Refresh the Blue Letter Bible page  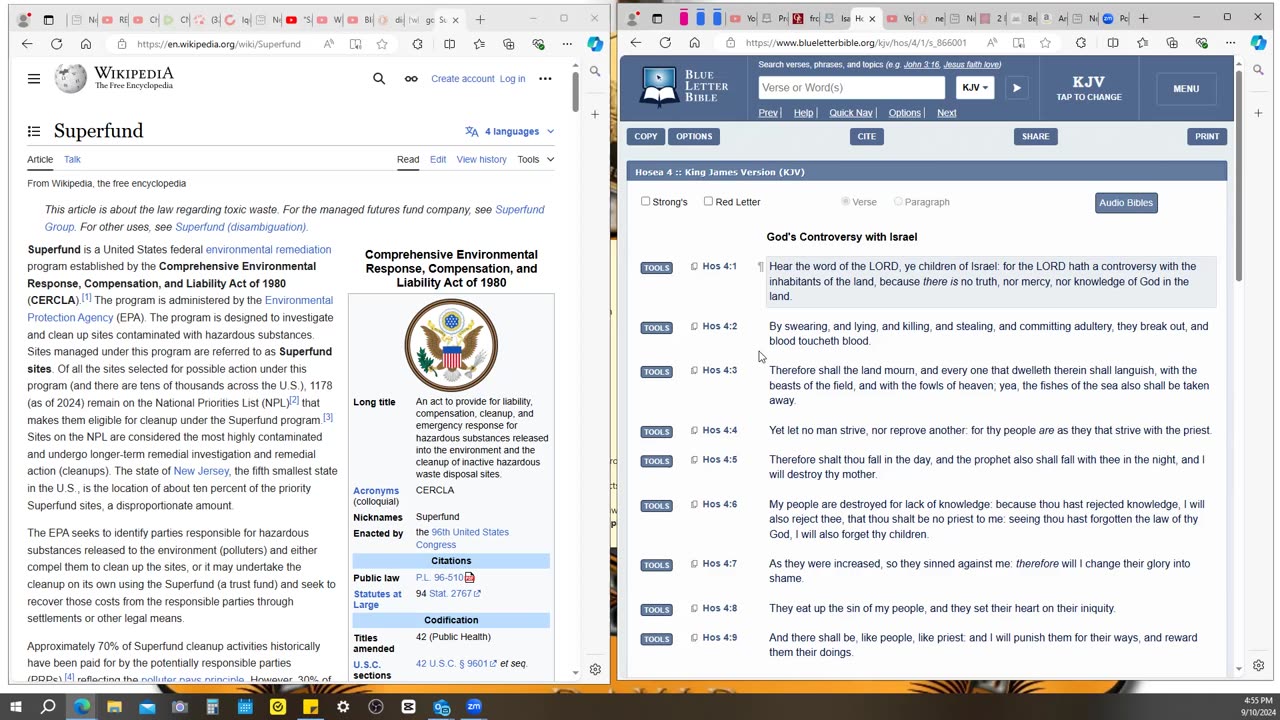pos(665,43)
